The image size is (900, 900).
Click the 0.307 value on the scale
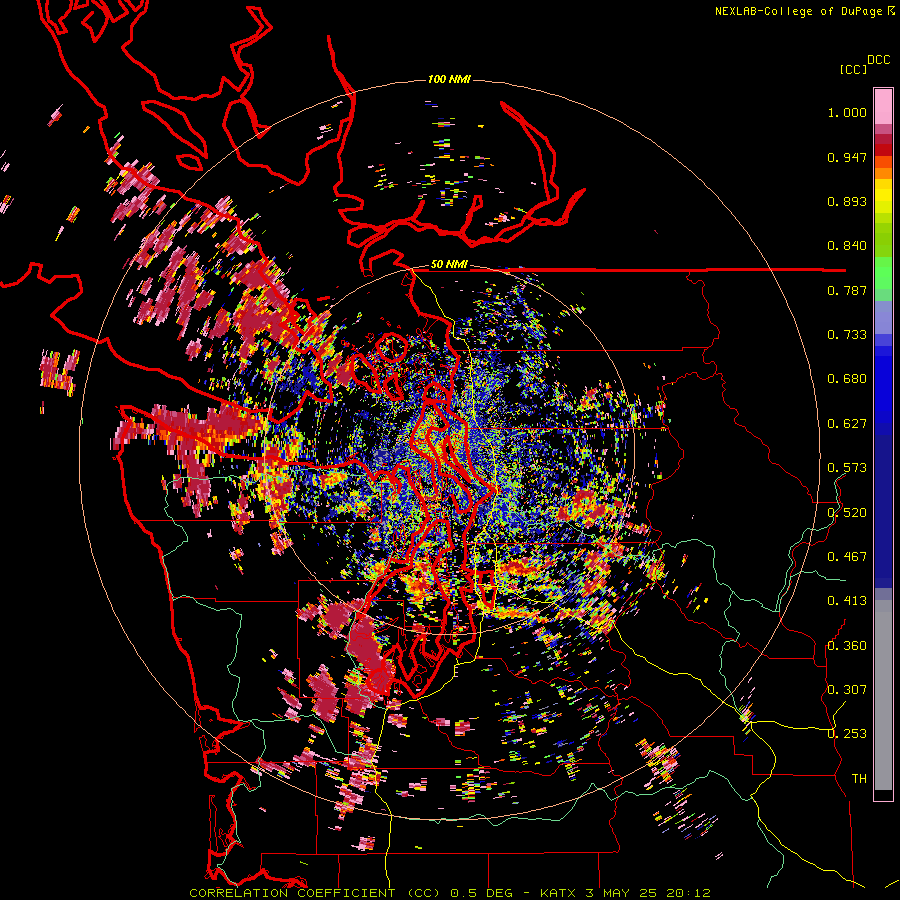[x=847, y=689]
